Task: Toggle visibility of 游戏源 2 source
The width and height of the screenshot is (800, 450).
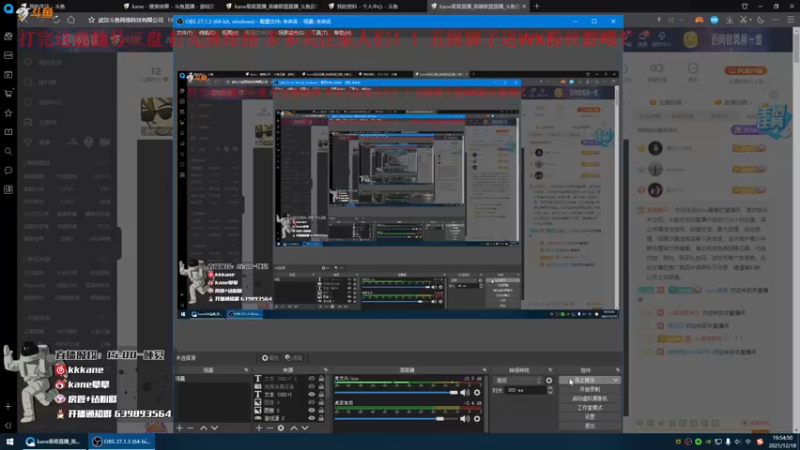Action: pyautogui.click(x=311, y=418)
